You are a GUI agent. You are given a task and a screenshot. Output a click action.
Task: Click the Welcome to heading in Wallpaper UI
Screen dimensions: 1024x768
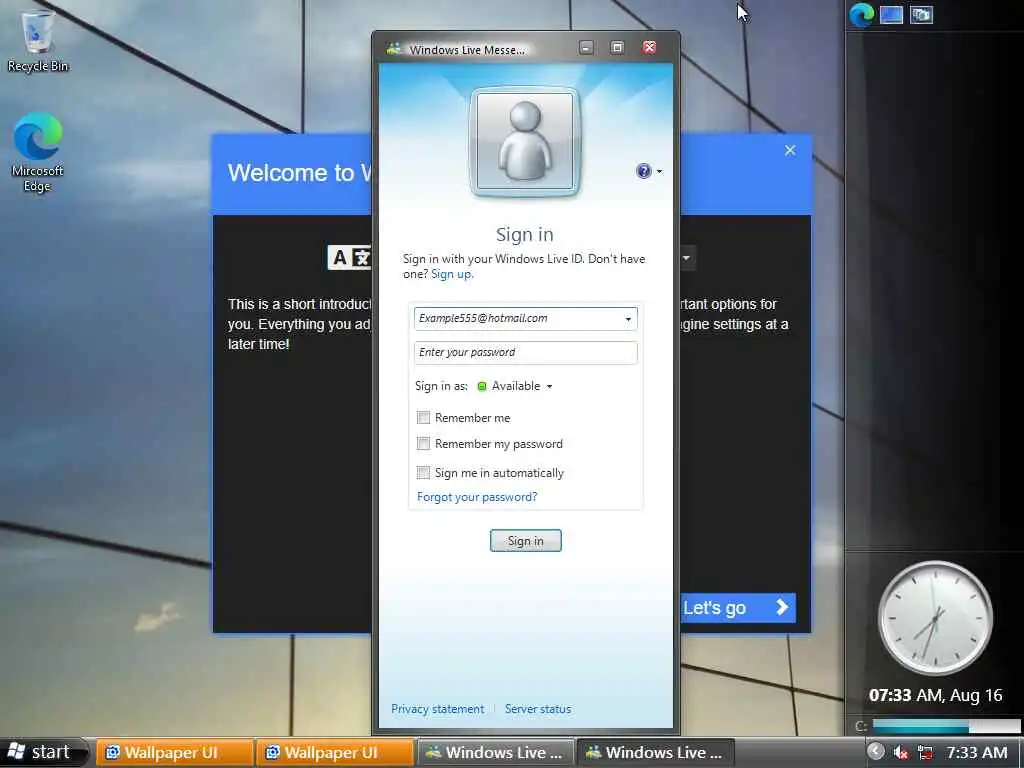(x=299, y=173)
